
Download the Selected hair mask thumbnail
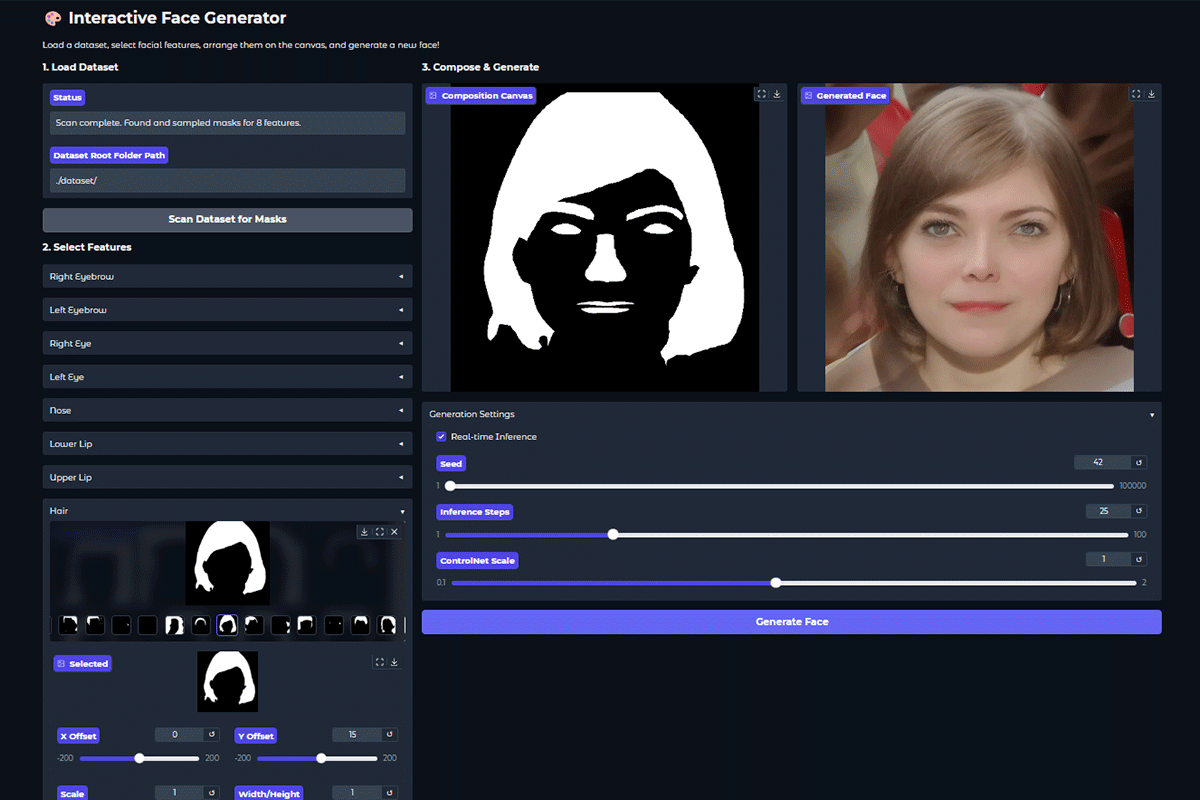tap(393, 662)
